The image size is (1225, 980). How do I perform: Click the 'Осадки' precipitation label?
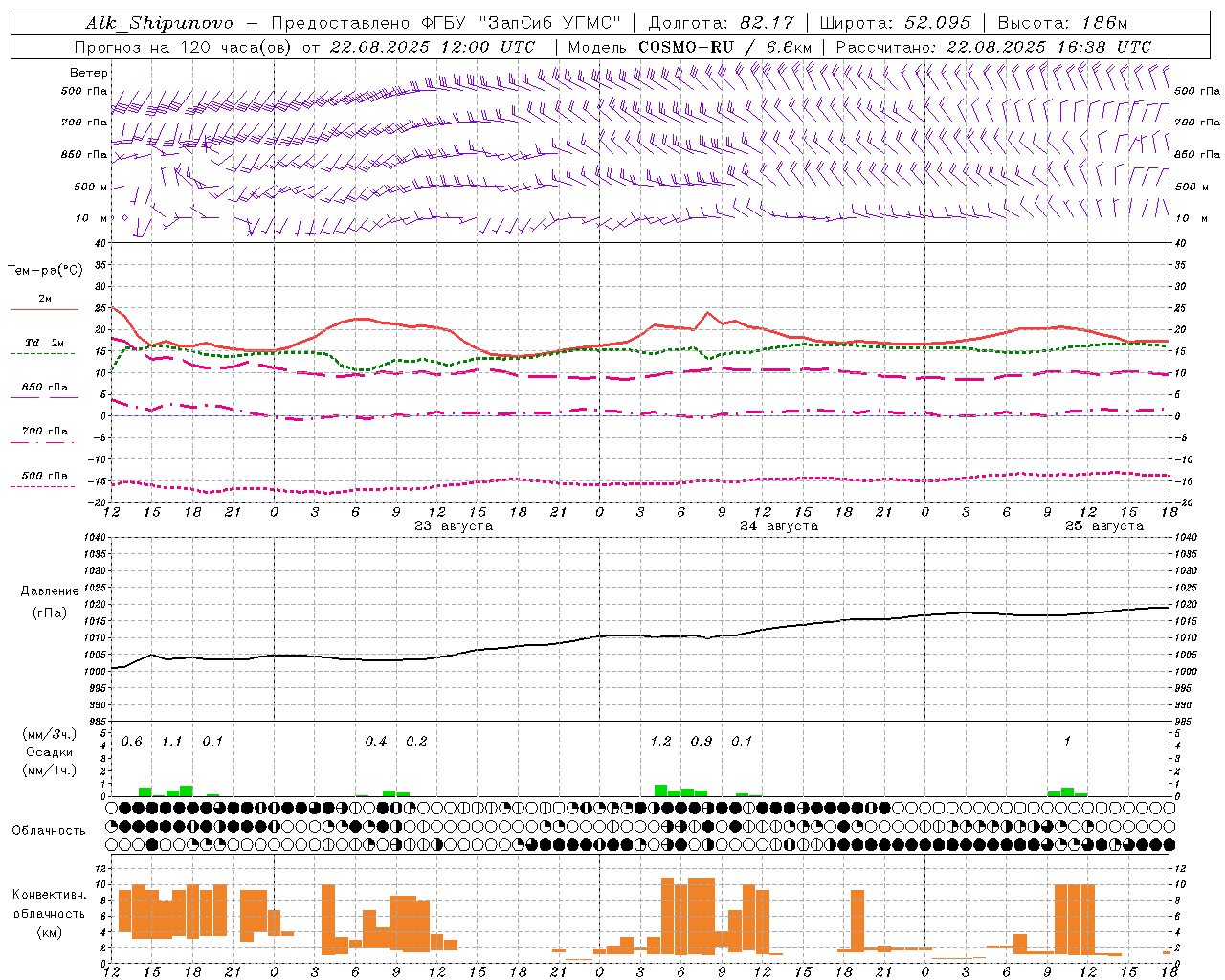coord(50,752)
